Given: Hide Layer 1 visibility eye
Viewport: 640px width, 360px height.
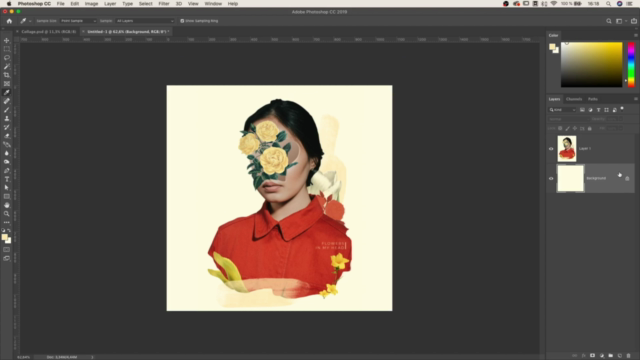Looking at the screenshot, I should [551, 149].
